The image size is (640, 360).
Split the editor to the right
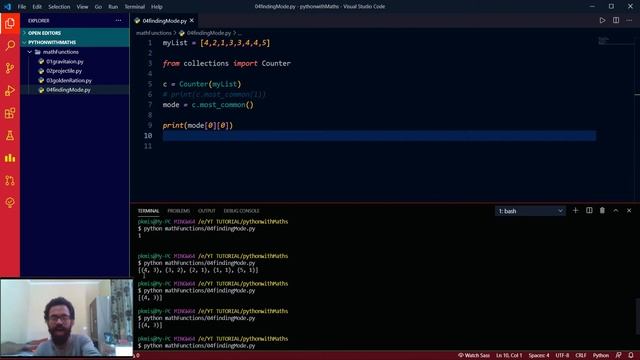pyautogui.click(x=616, y=20)
